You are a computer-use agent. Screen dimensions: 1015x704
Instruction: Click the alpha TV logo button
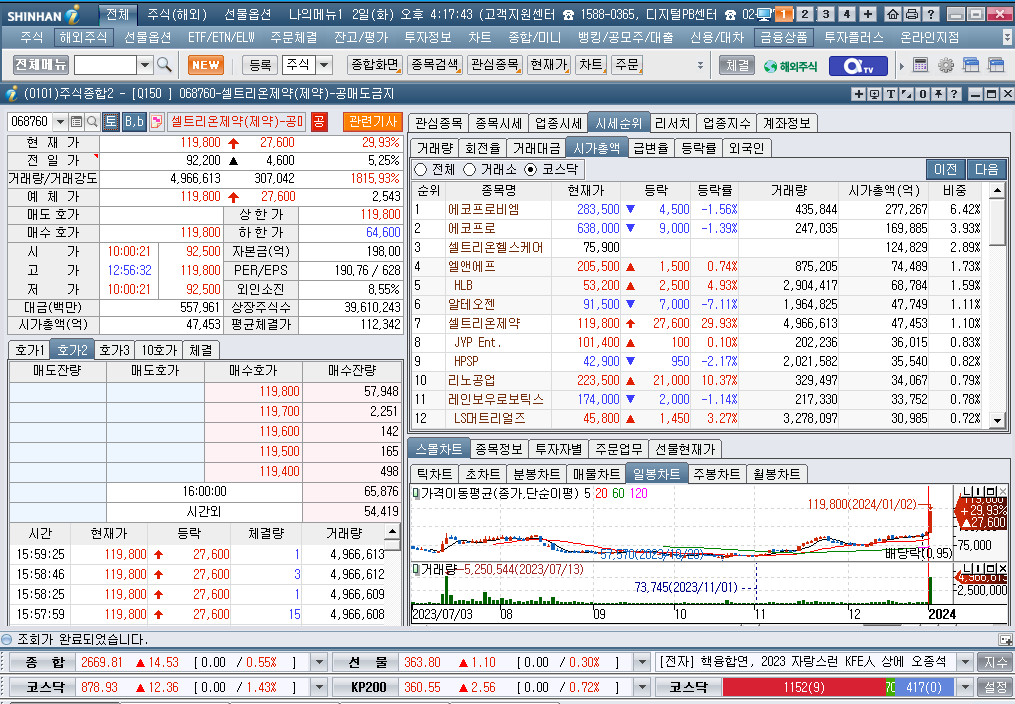pos(858,65)
